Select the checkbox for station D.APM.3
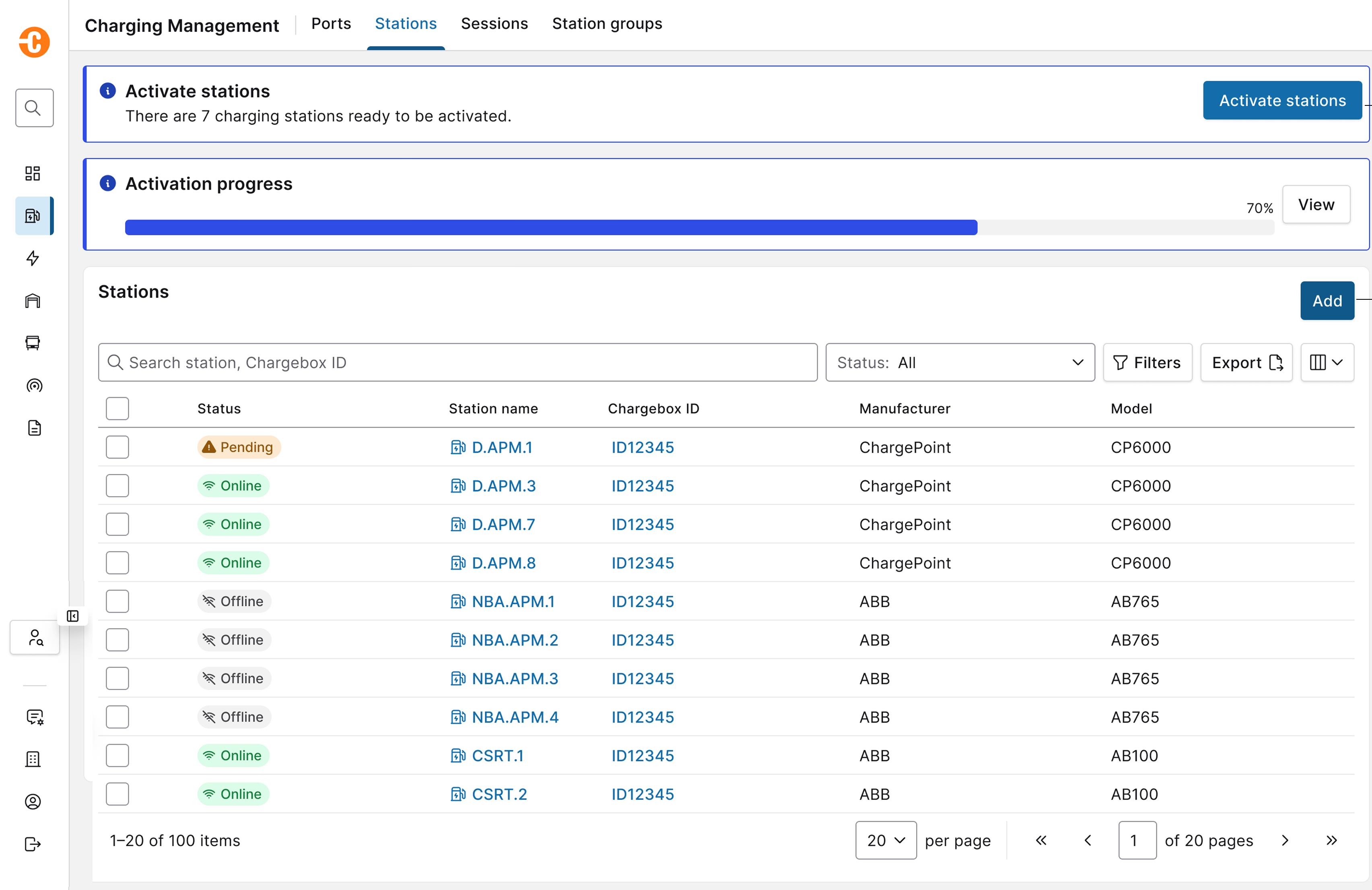 [117, 486]
